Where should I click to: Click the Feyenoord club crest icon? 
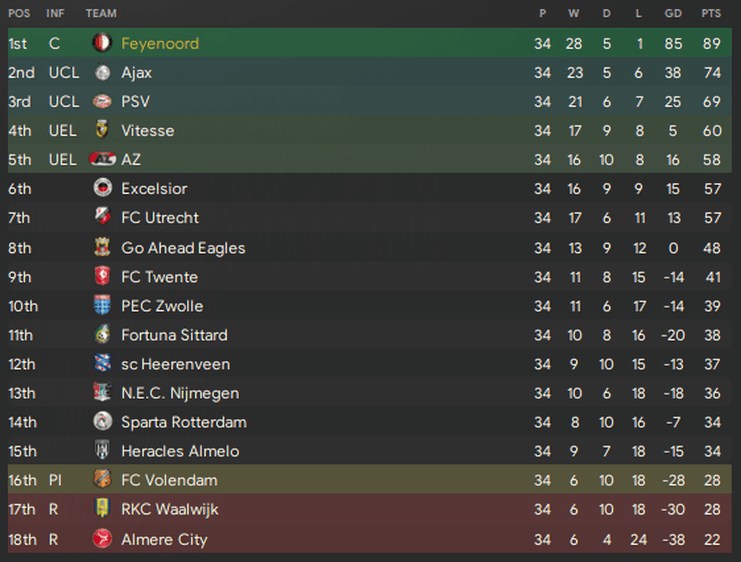[102, 43]
